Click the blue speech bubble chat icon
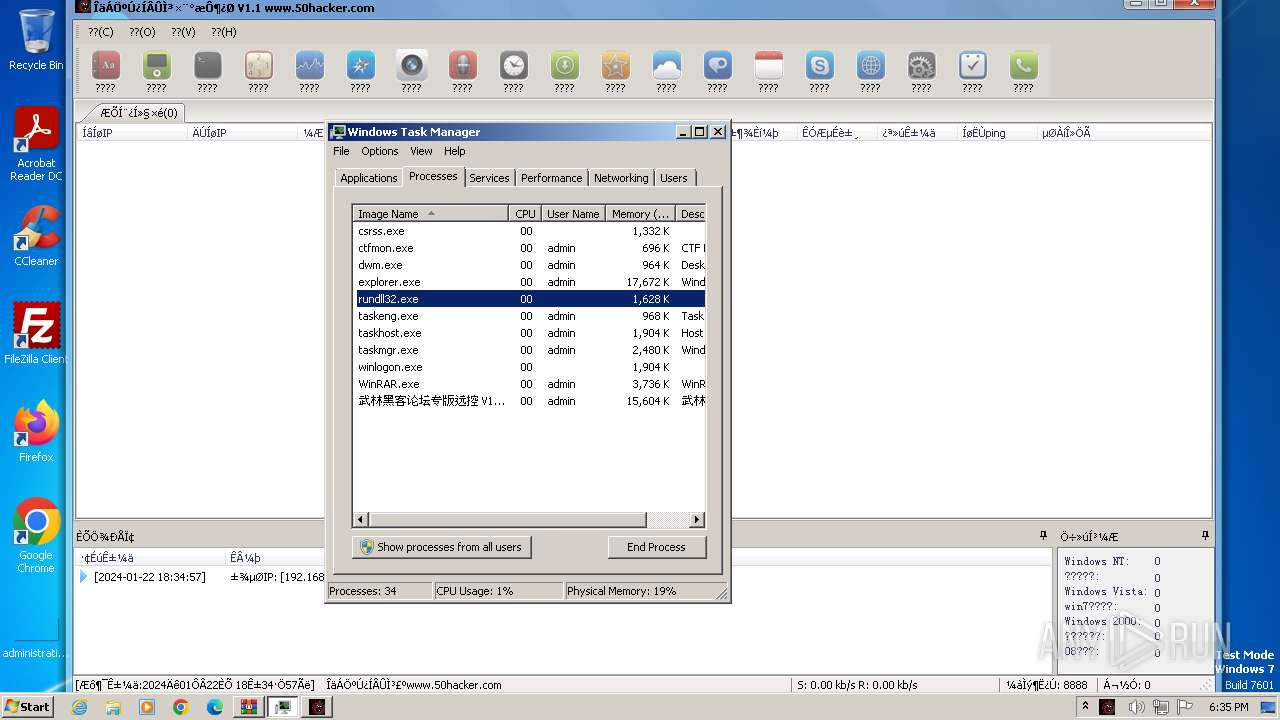The height and width of the screenshot is (720, 1280). [718, 66]
